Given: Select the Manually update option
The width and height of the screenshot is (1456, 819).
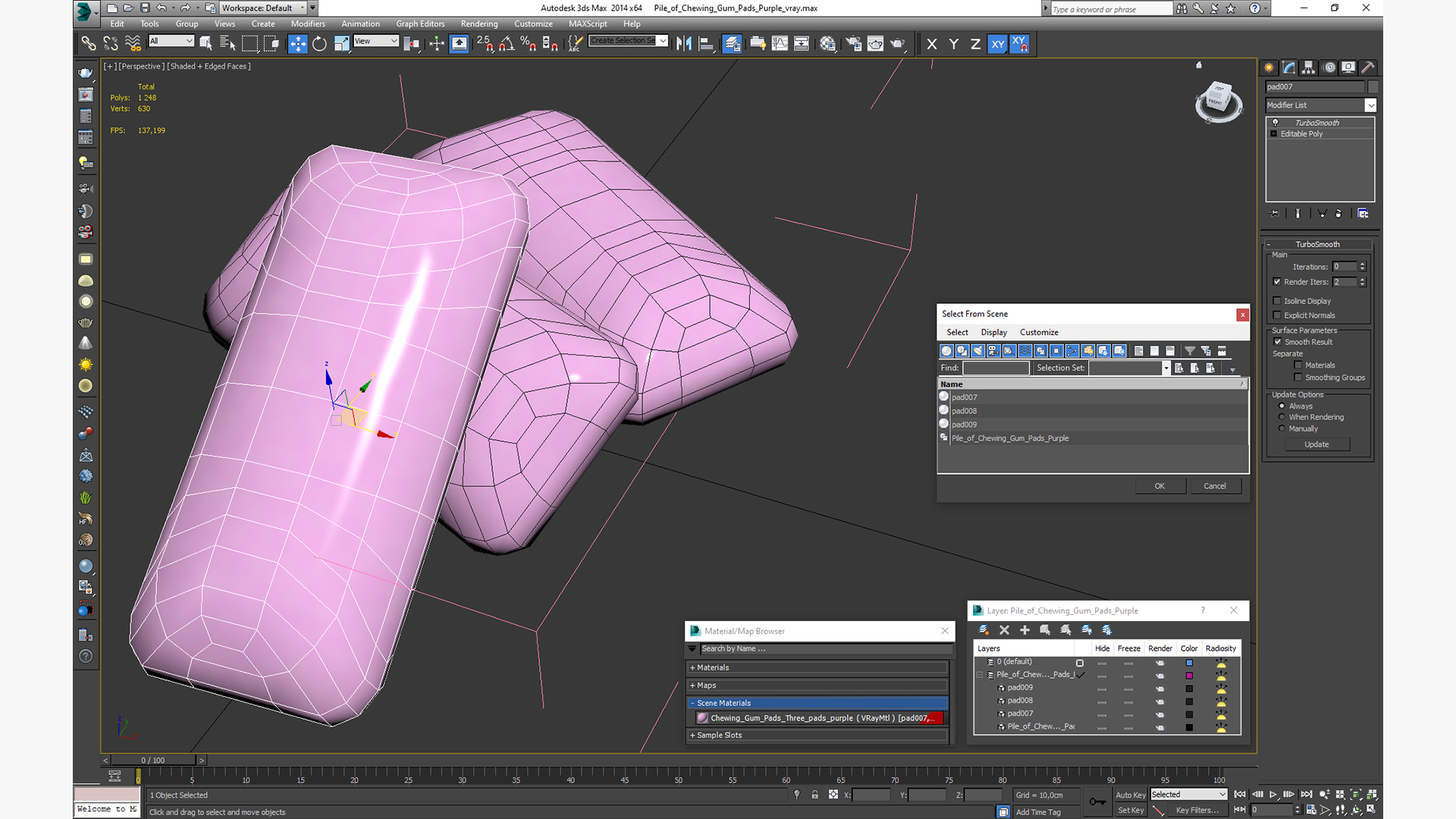Looking at the screenshot, I should click(x=1282, y=428).
